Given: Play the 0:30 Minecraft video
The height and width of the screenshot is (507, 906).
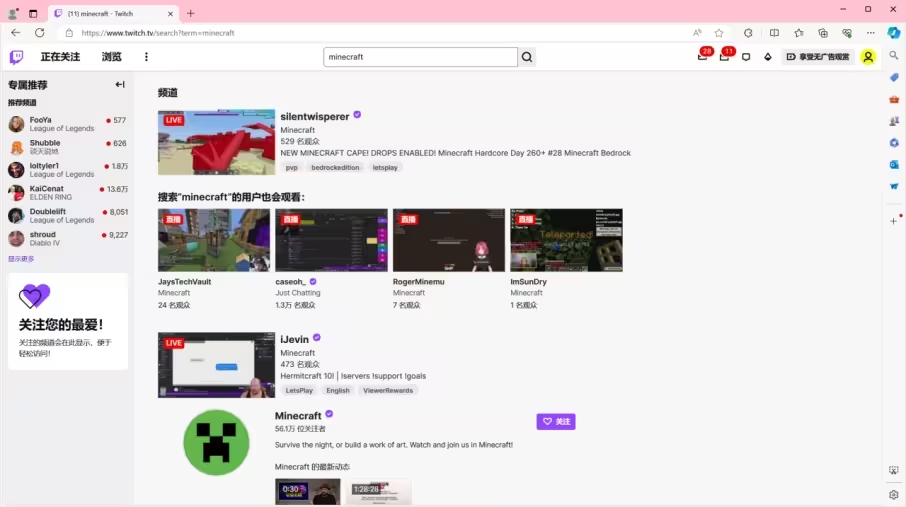Looking at the screenshot, I should click(x=308, y=491).
